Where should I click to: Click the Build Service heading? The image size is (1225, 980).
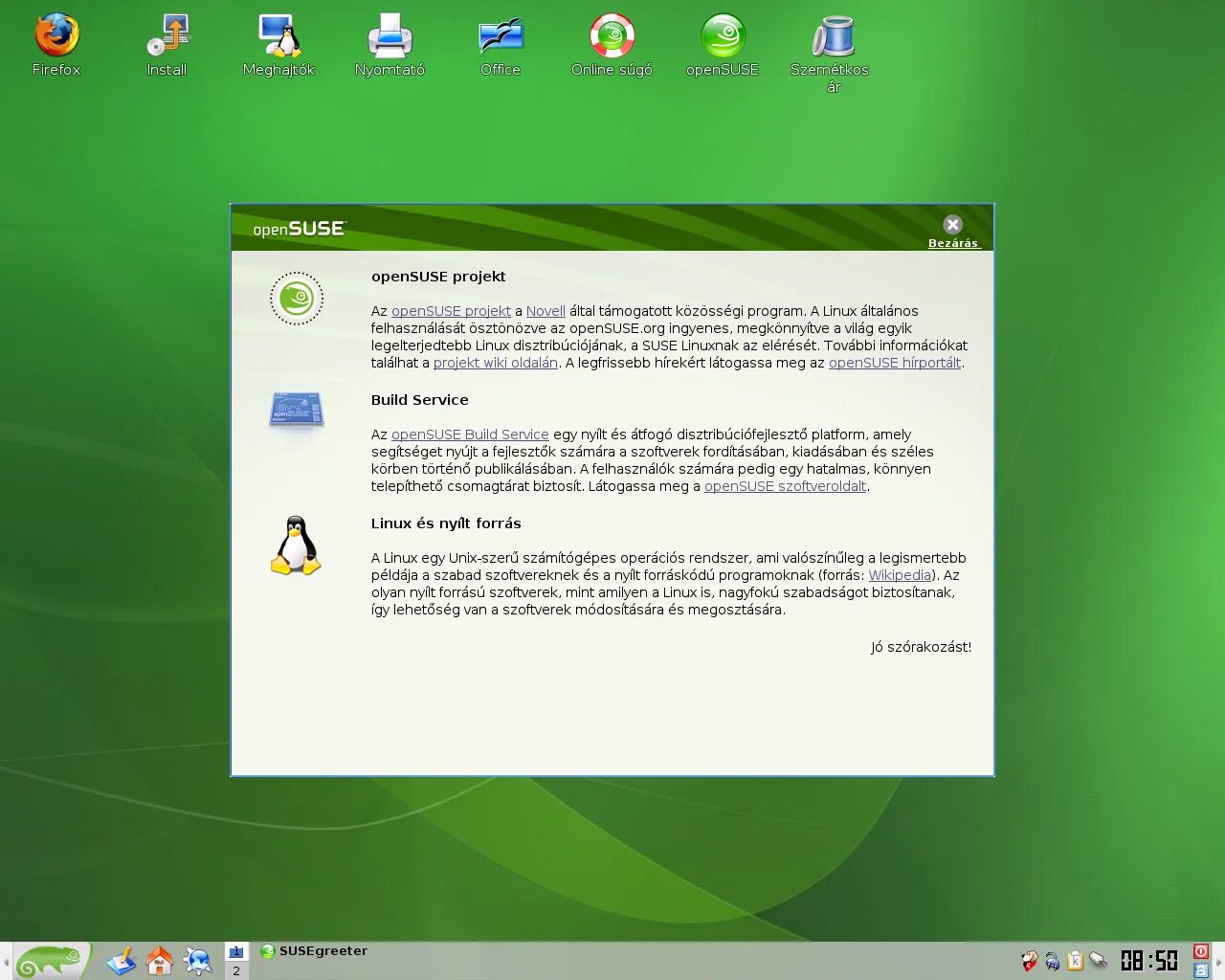click(x=420, y=400)
